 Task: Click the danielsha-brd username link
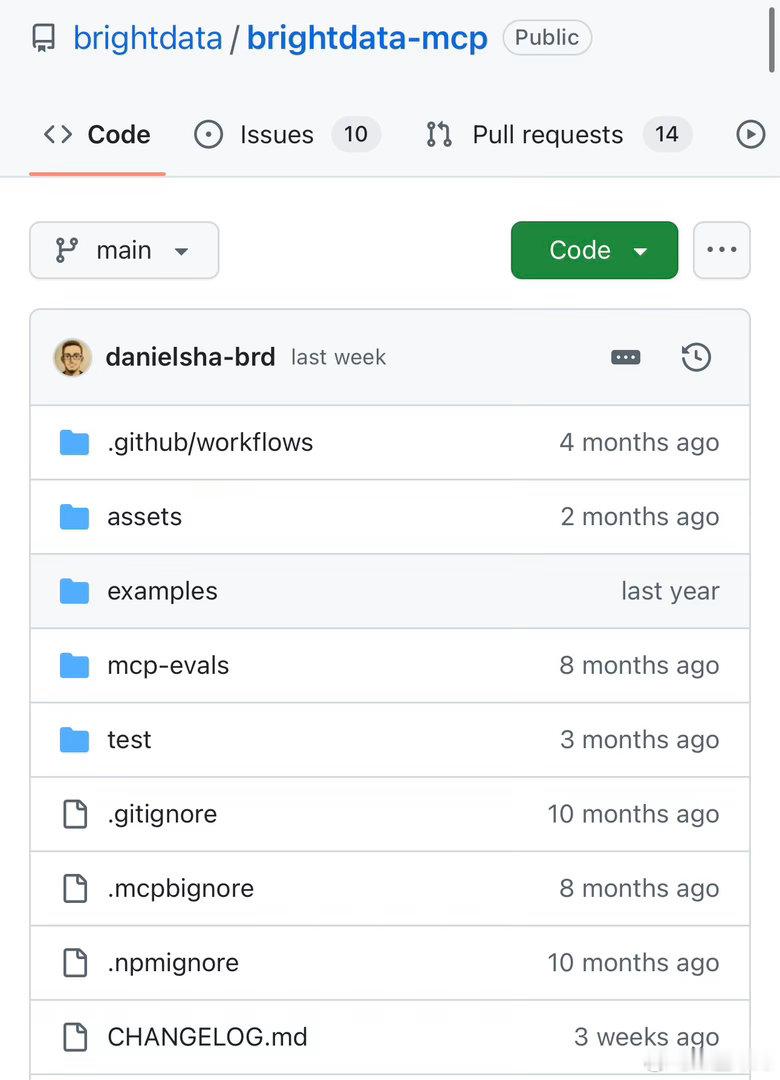[x=190, y=357]
